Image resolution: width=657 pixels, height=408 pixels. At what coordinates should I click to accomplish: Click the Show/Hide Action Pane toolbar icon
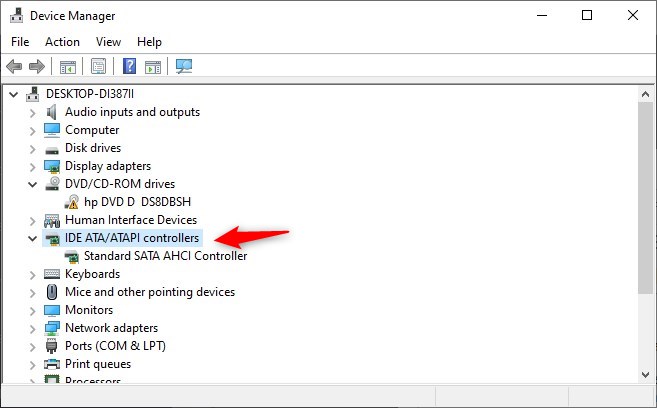click(x=152, y=67)
